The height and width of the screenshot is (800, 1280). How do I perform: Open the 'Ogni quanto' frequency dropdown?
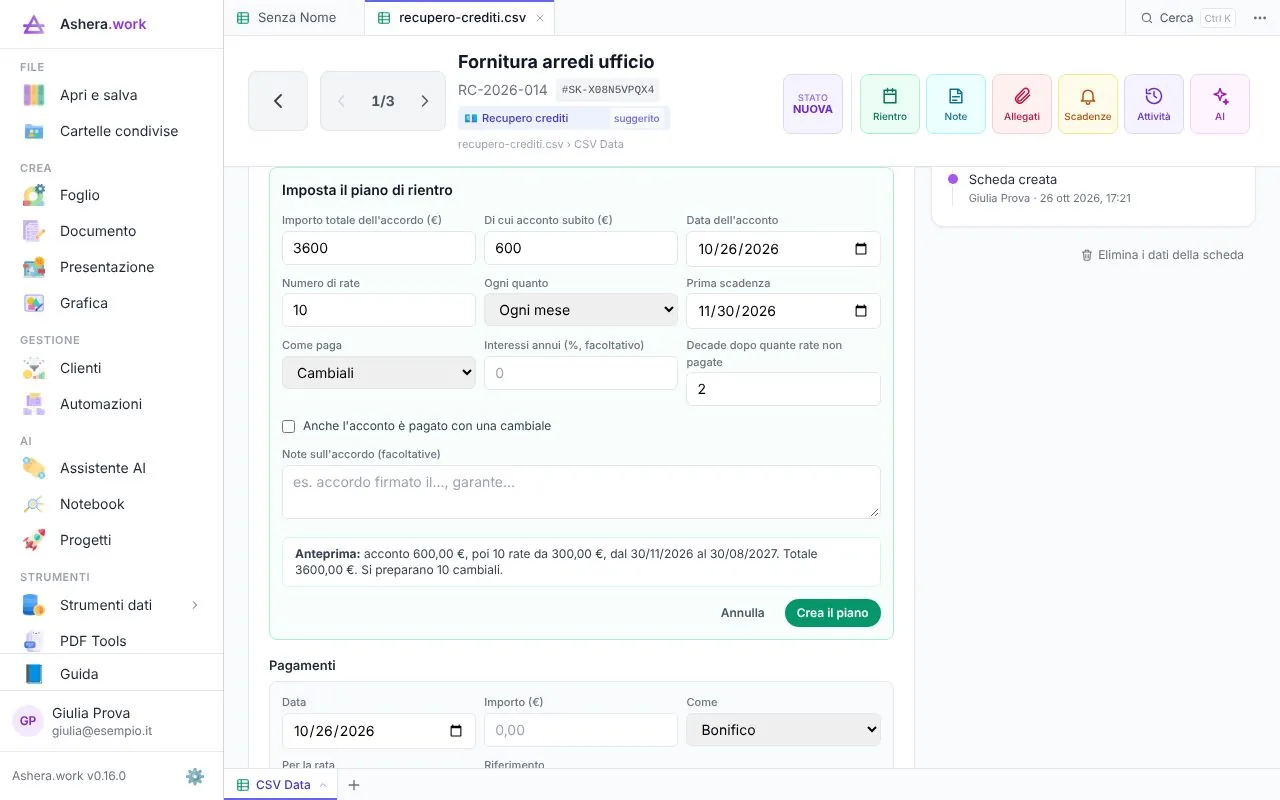[581, 310]
